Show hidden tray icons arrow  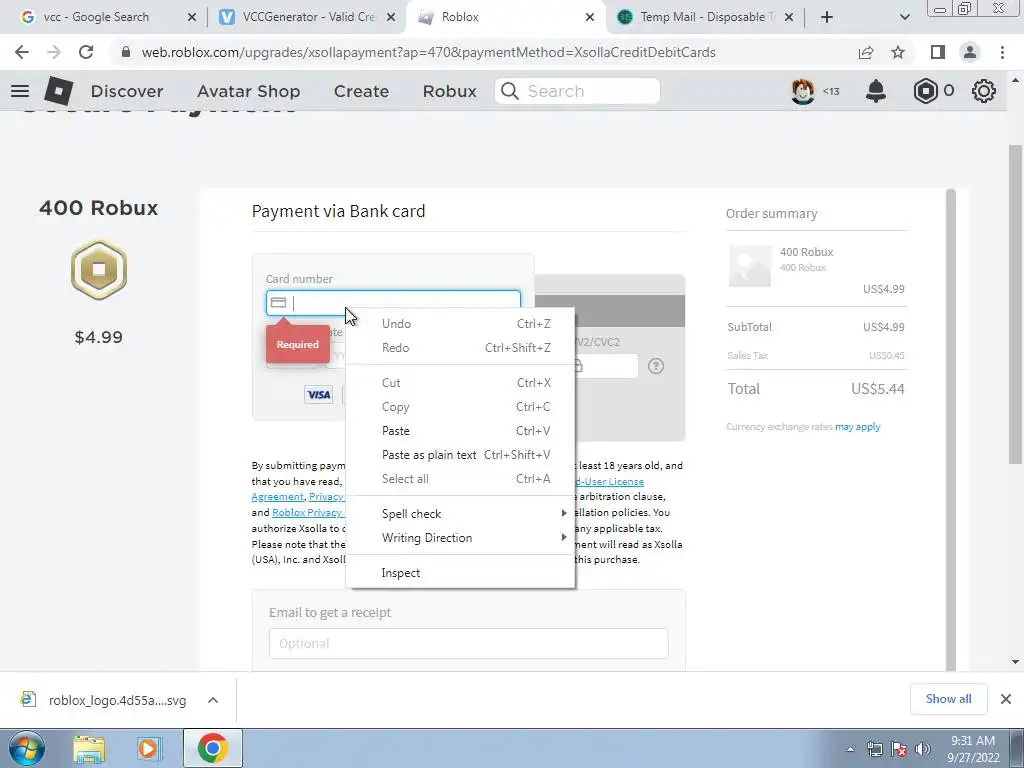(850, 749)
